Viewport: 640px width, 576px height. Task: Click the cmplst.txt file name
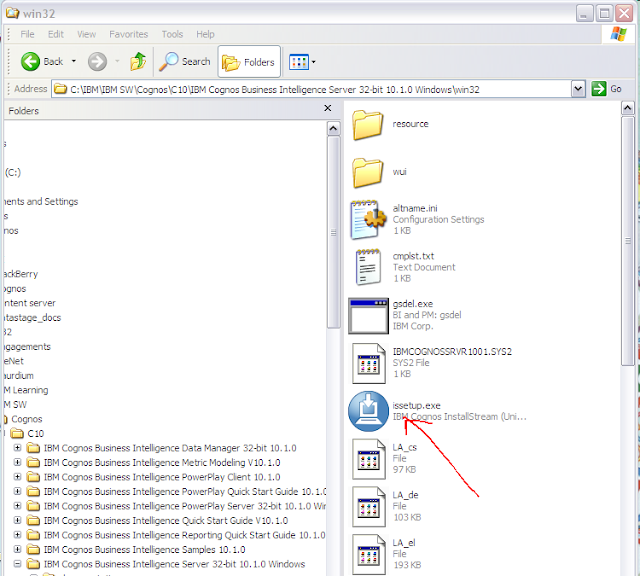tap(413, 256)
